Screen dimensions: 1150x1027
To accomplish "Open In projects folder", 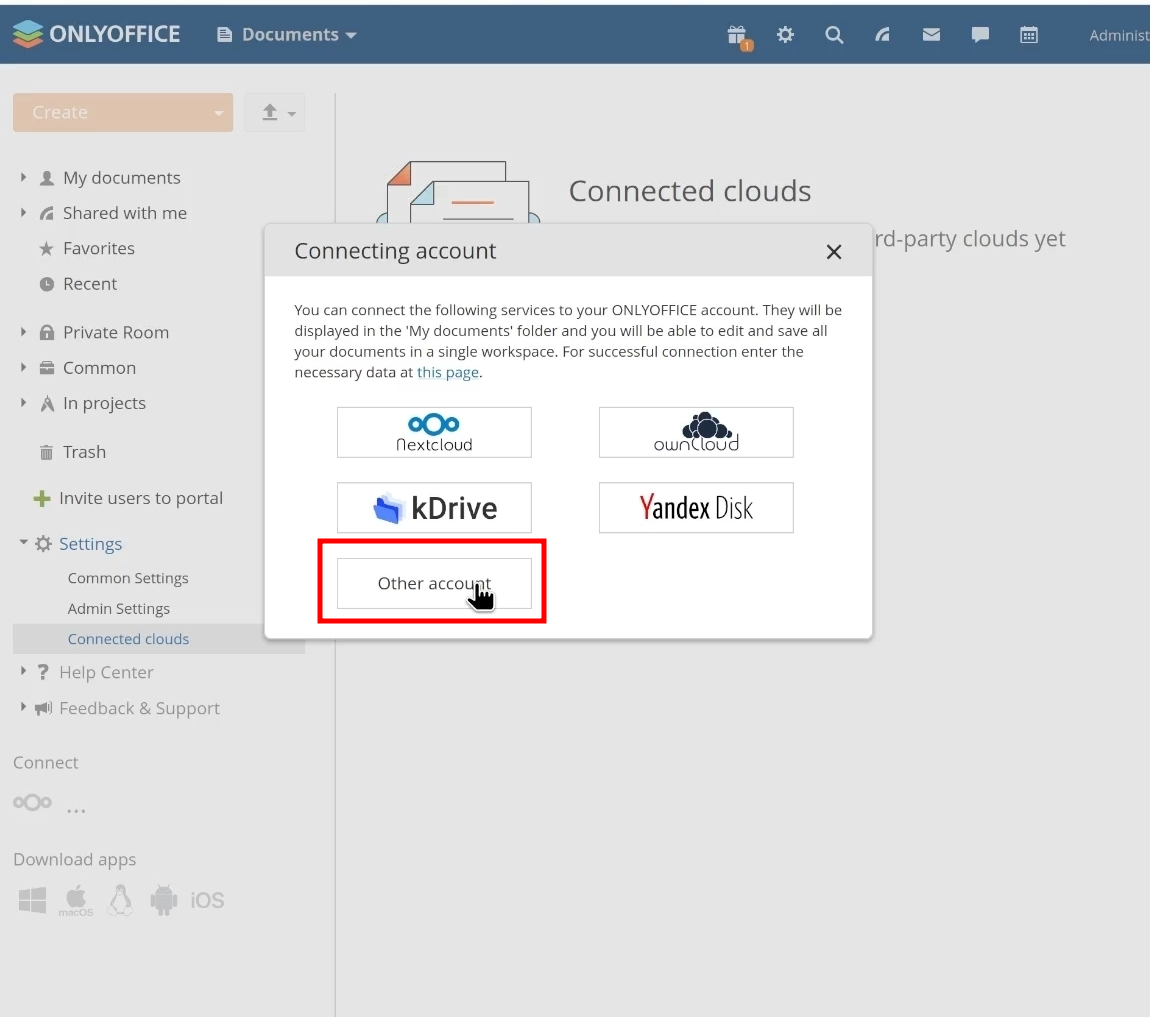I will (x=104, y=403).
